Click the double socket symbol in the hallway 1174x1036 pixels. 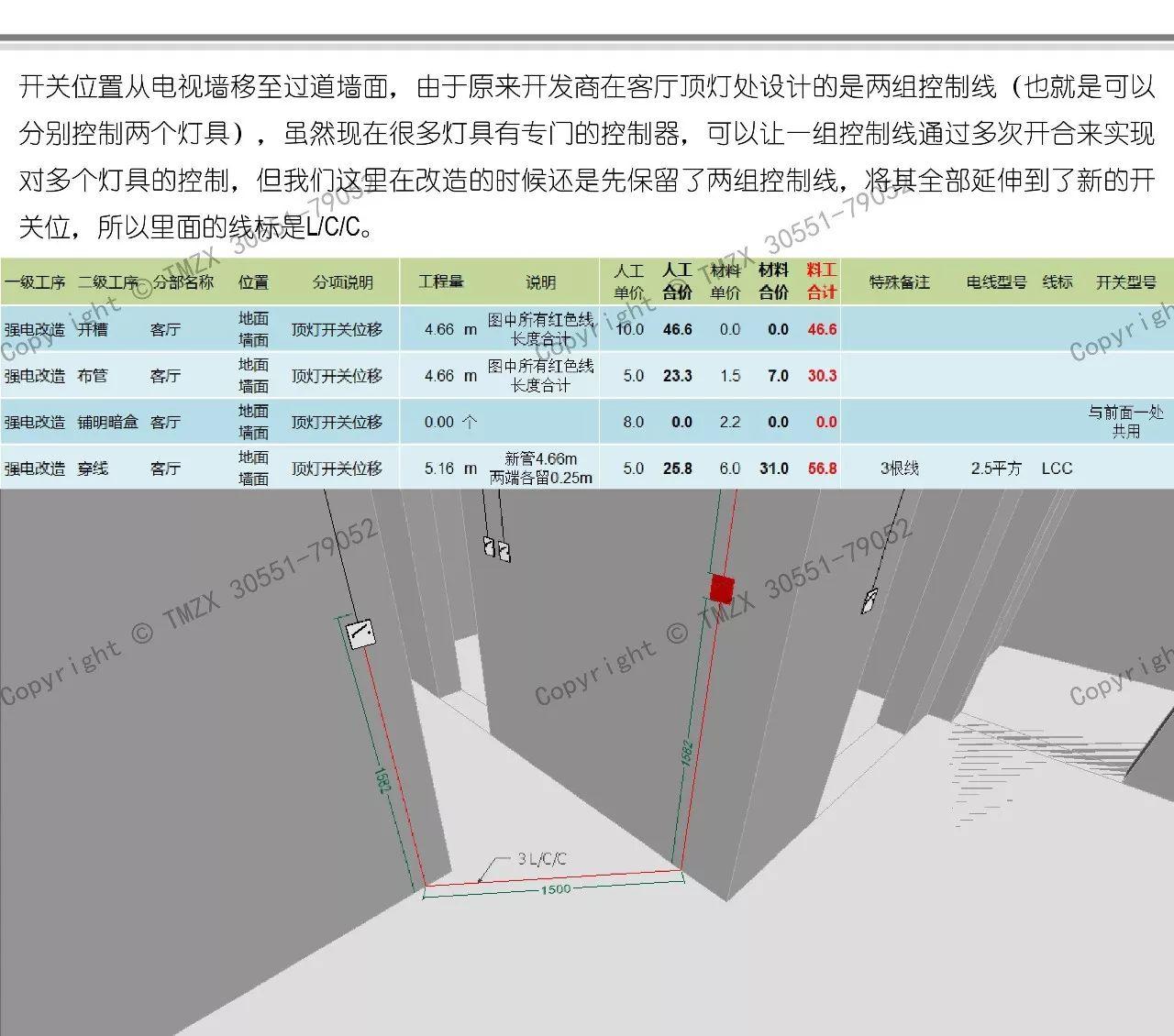[x=496, y=549]
